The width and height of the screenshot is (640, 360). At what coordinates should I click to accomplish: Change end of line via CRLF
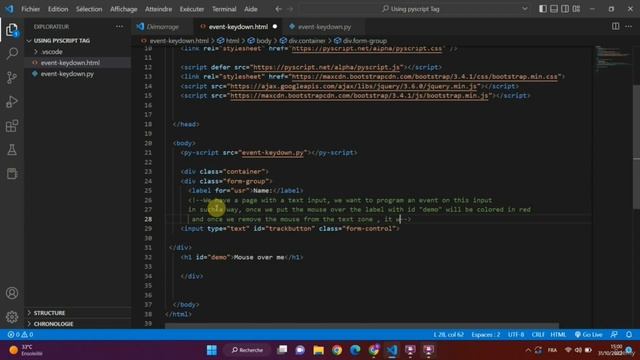pyautogui.click(x=538, y=335)
